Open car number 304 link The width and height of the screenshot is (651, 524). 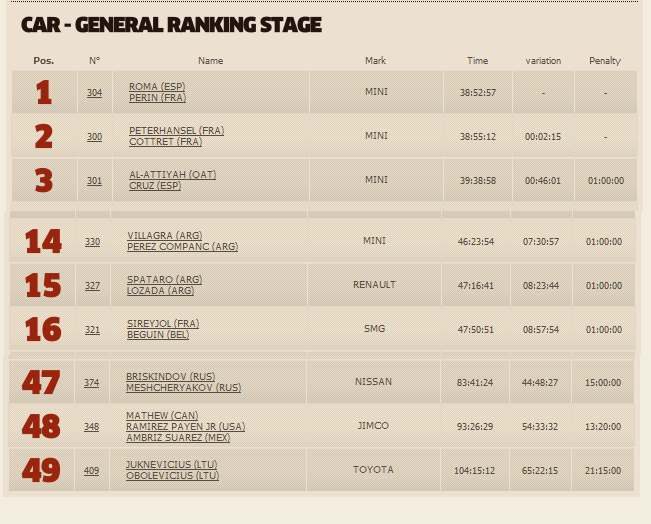(x=94, y=93)
